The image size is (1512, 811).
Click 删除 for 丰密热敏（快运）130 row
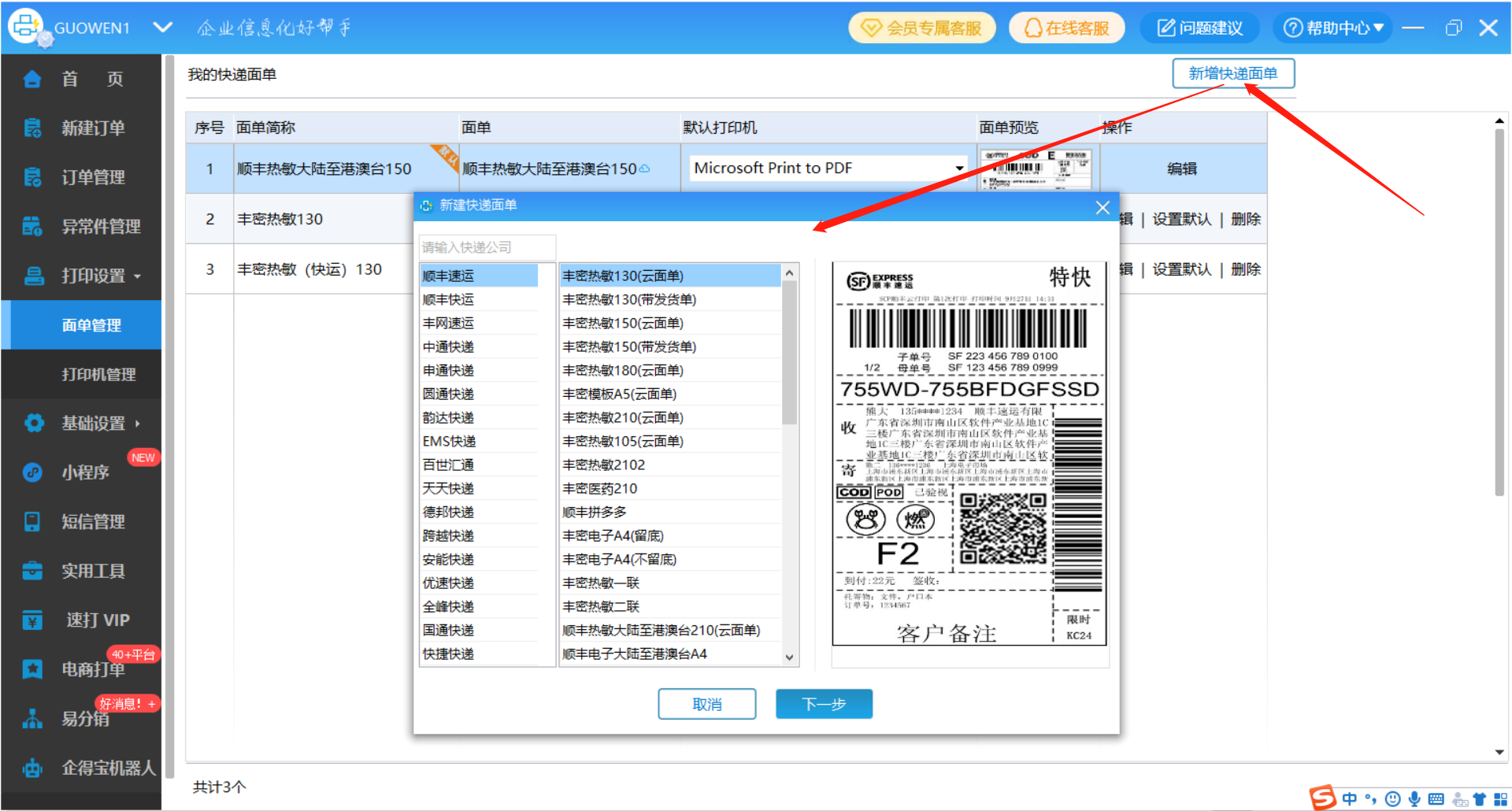click(x=1246, y=269)
